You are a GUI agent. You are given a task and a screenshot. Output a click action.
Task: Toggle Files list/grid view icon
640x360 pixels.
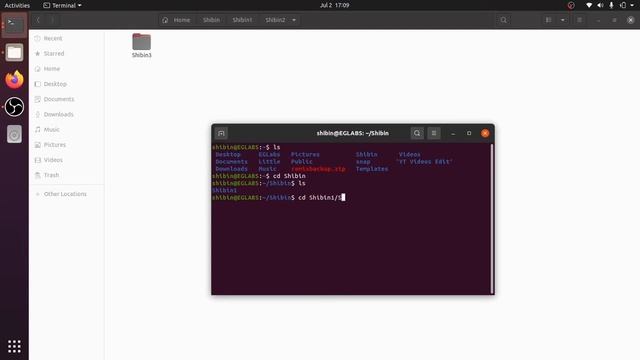549,20
